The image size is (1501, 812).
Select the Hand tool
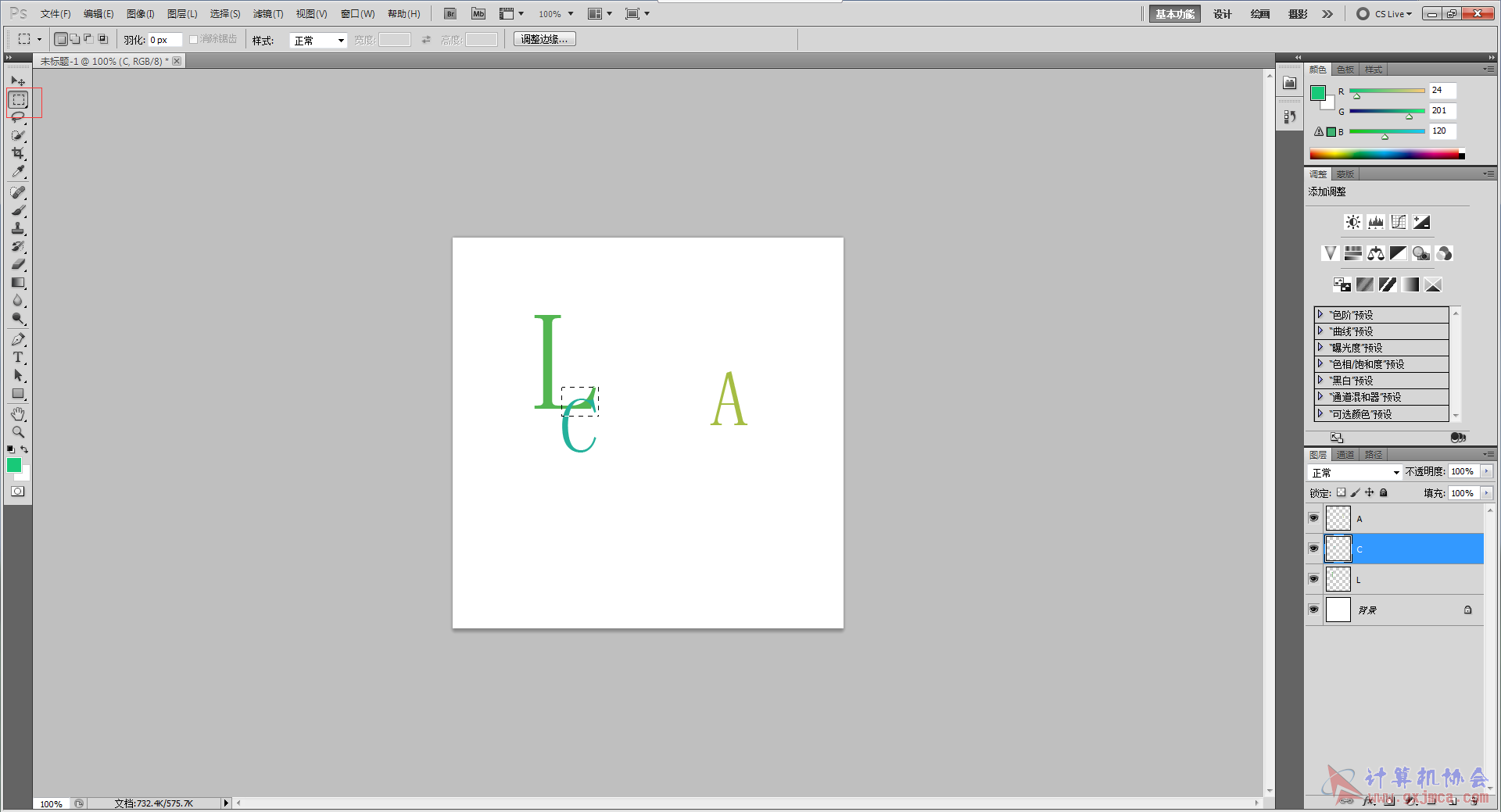click(x=18, y=414)
